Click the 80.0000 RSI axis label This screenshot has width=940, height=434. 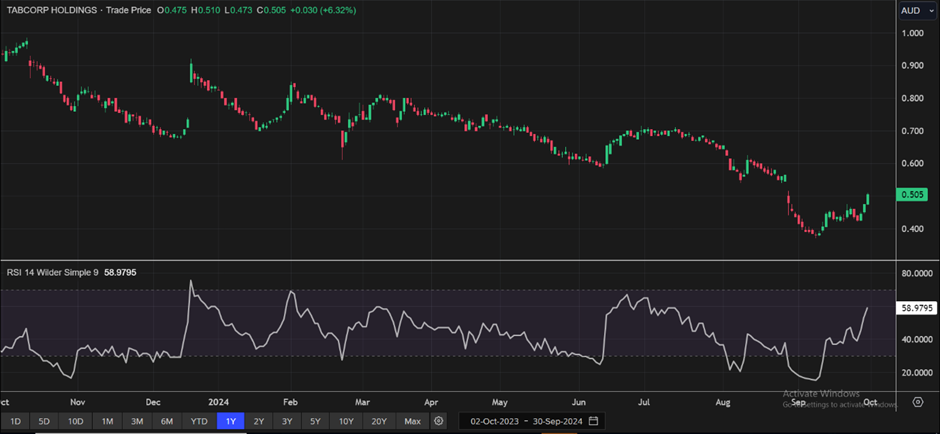[915, 274]
